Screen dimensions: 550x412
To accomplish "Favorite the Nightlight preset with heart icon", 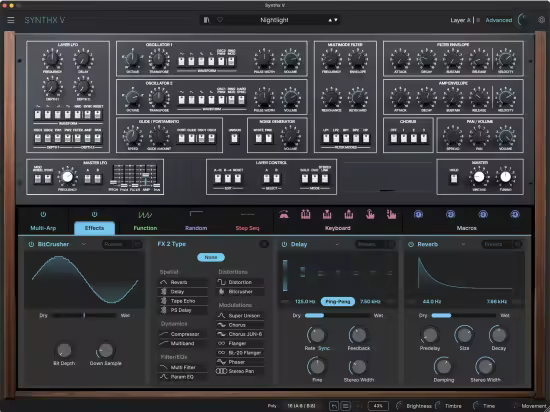I will click(x=220, y=20).
